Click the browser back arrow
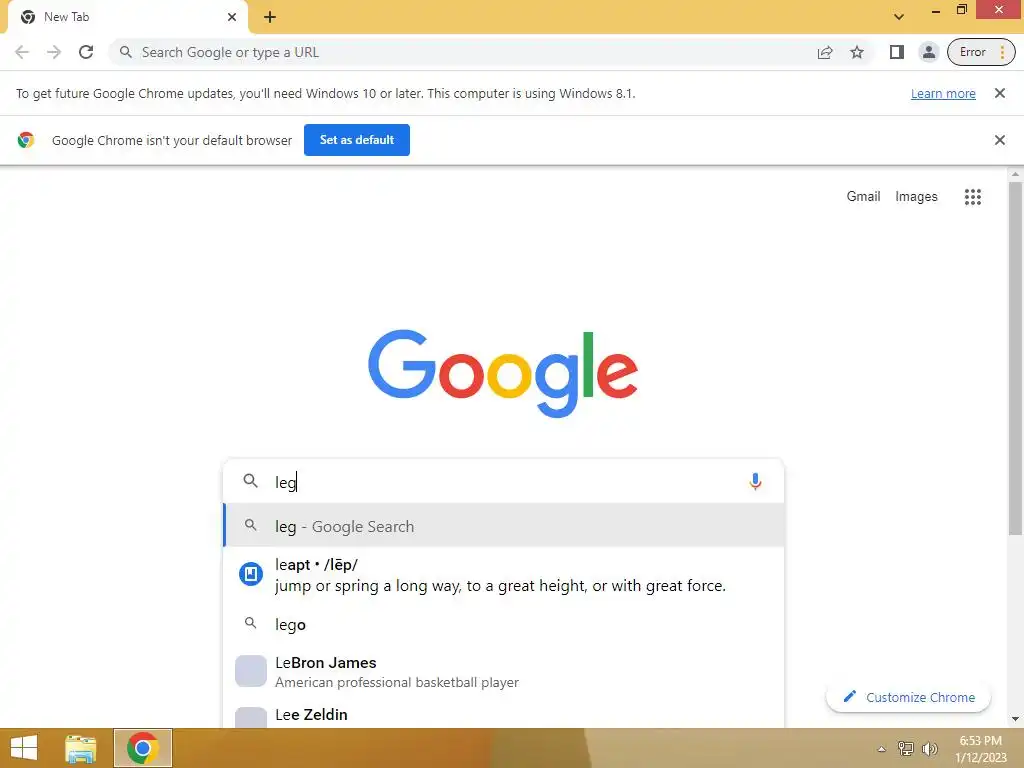Image resolution: width=1024 pixels, height=768 pixels. [22, 52]
